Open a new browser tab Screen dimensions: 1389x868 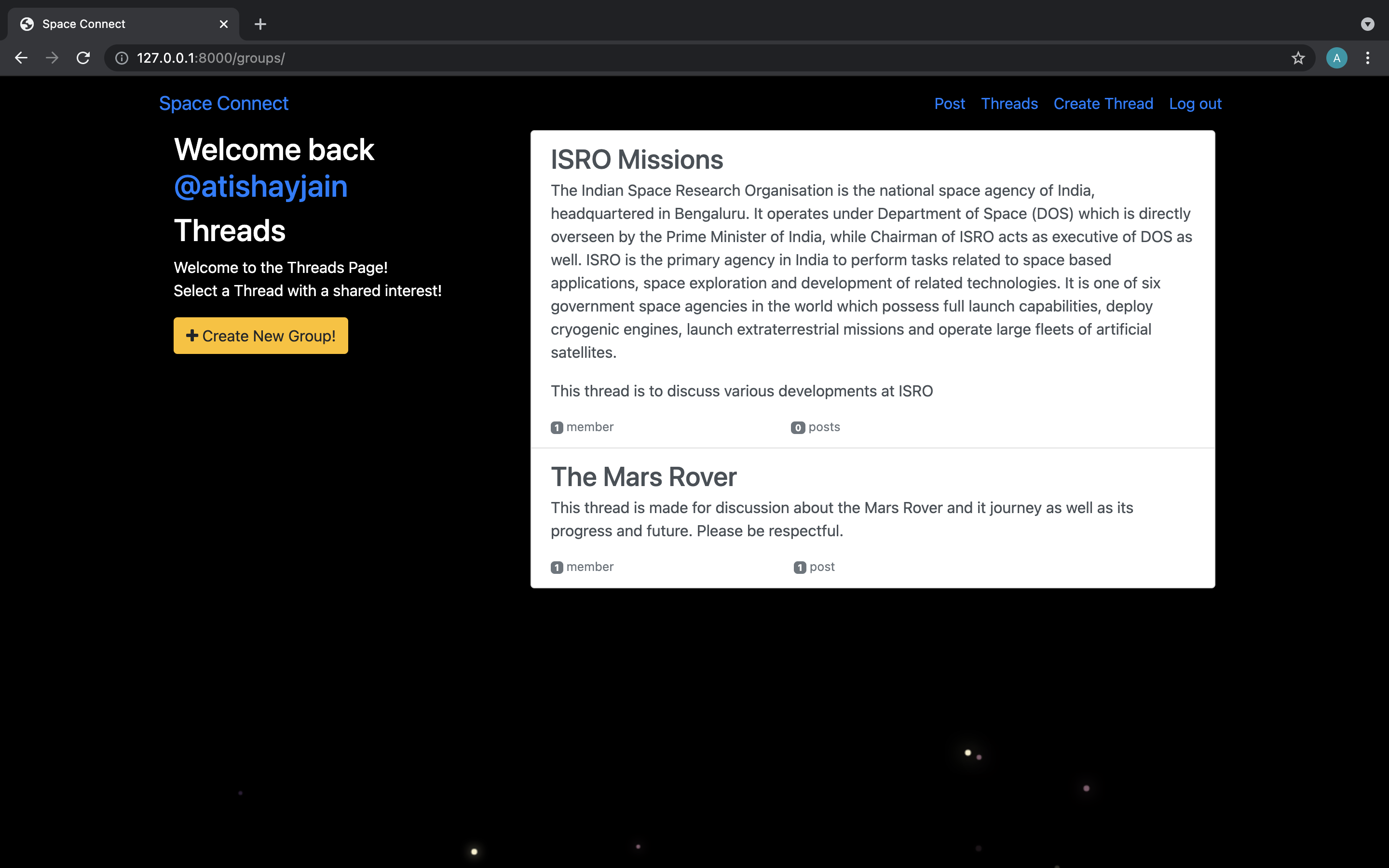[x=260, y=24]
